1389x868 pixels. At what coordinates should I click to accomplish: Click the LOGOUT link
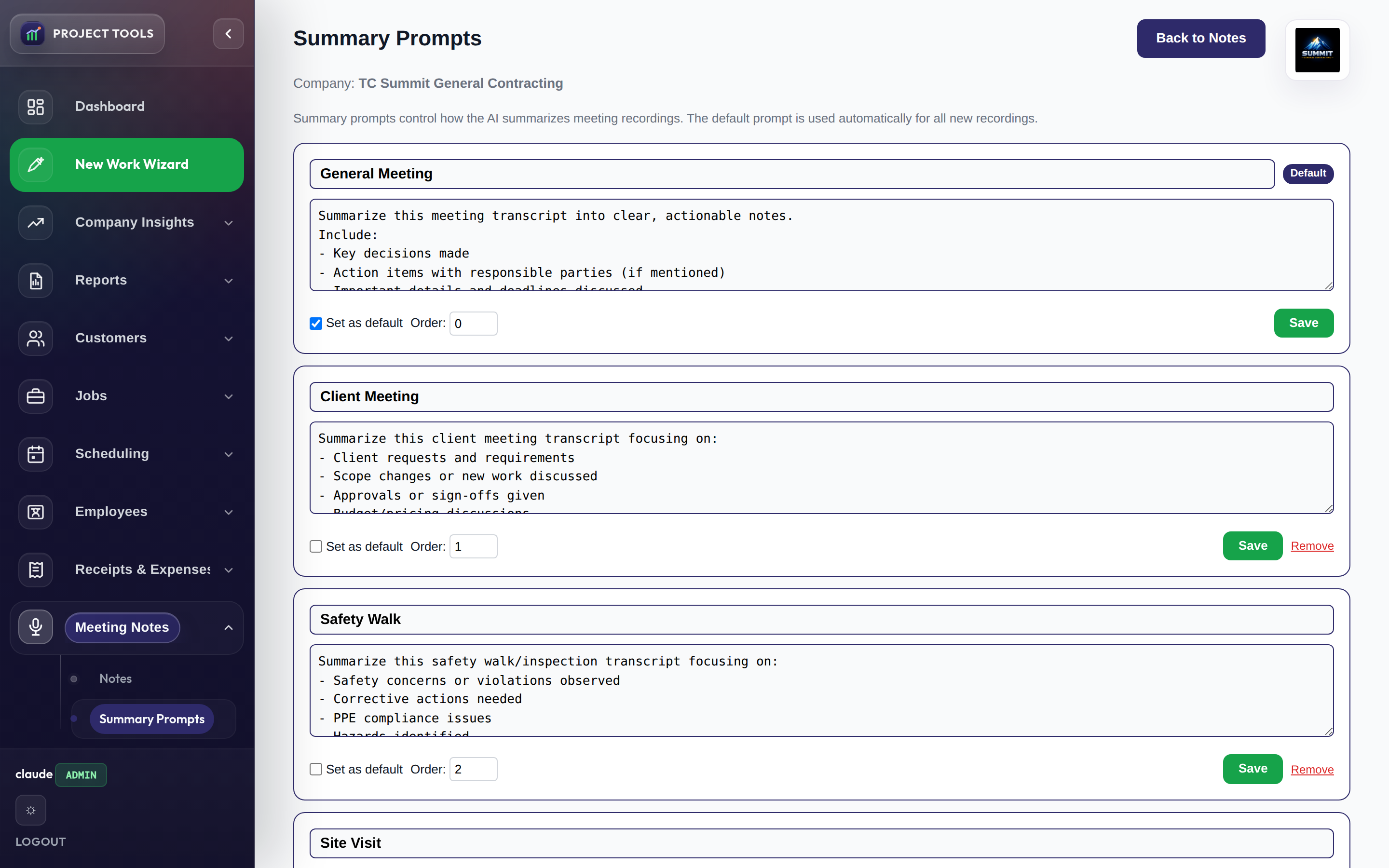(41, 841)
